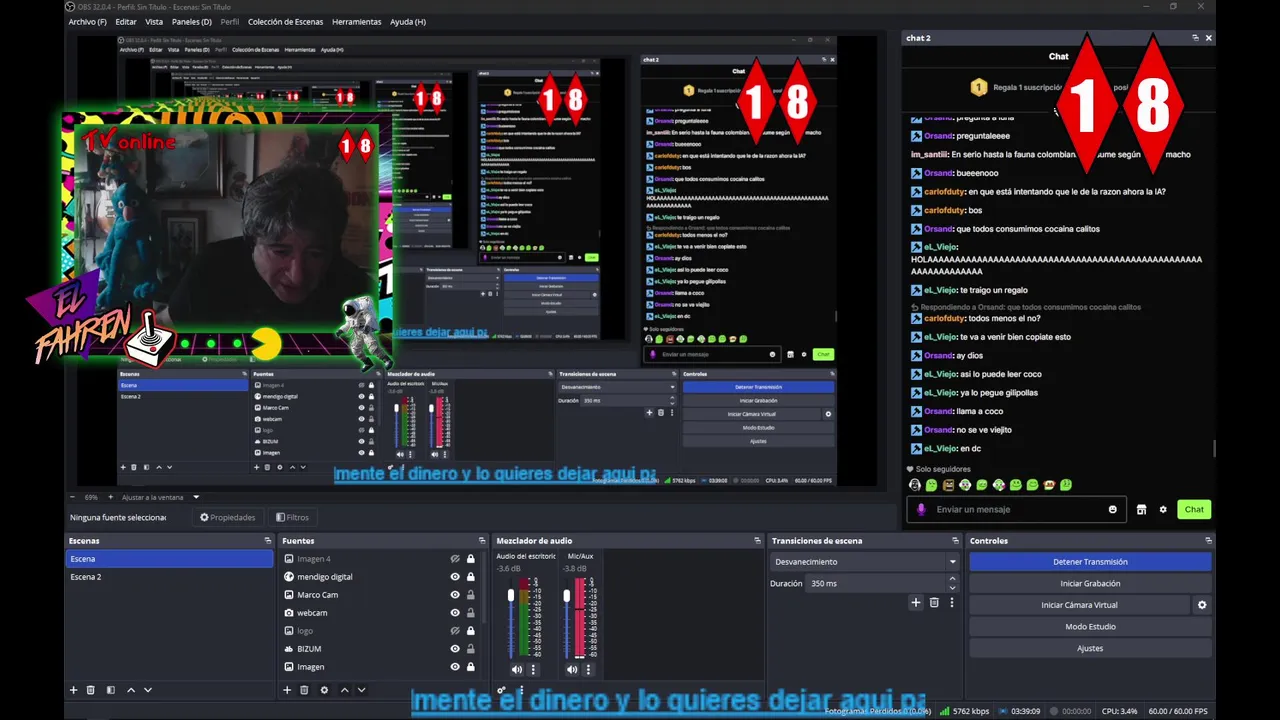Hide mendigo digital source eye icon
Image resolution: width=1280 pixels, height=720 pixels.
(455, 577)
